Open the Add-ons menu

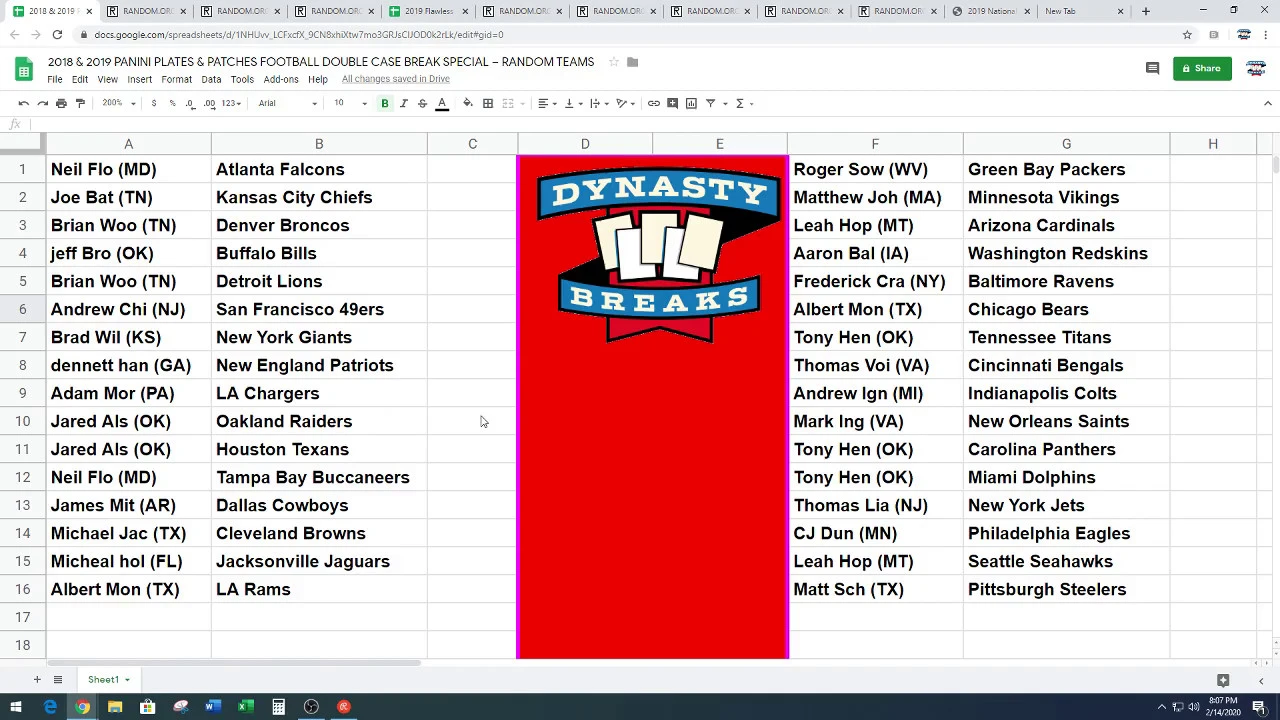coord(281,79)
